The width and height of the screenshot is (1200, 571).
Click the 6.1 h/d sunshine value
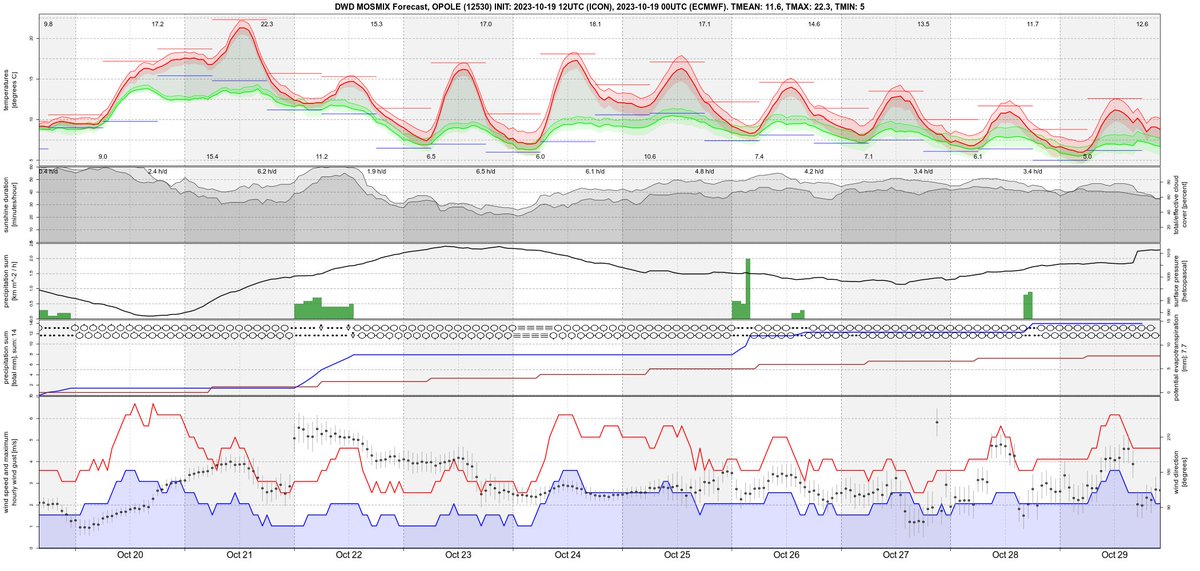pos(596,172)
